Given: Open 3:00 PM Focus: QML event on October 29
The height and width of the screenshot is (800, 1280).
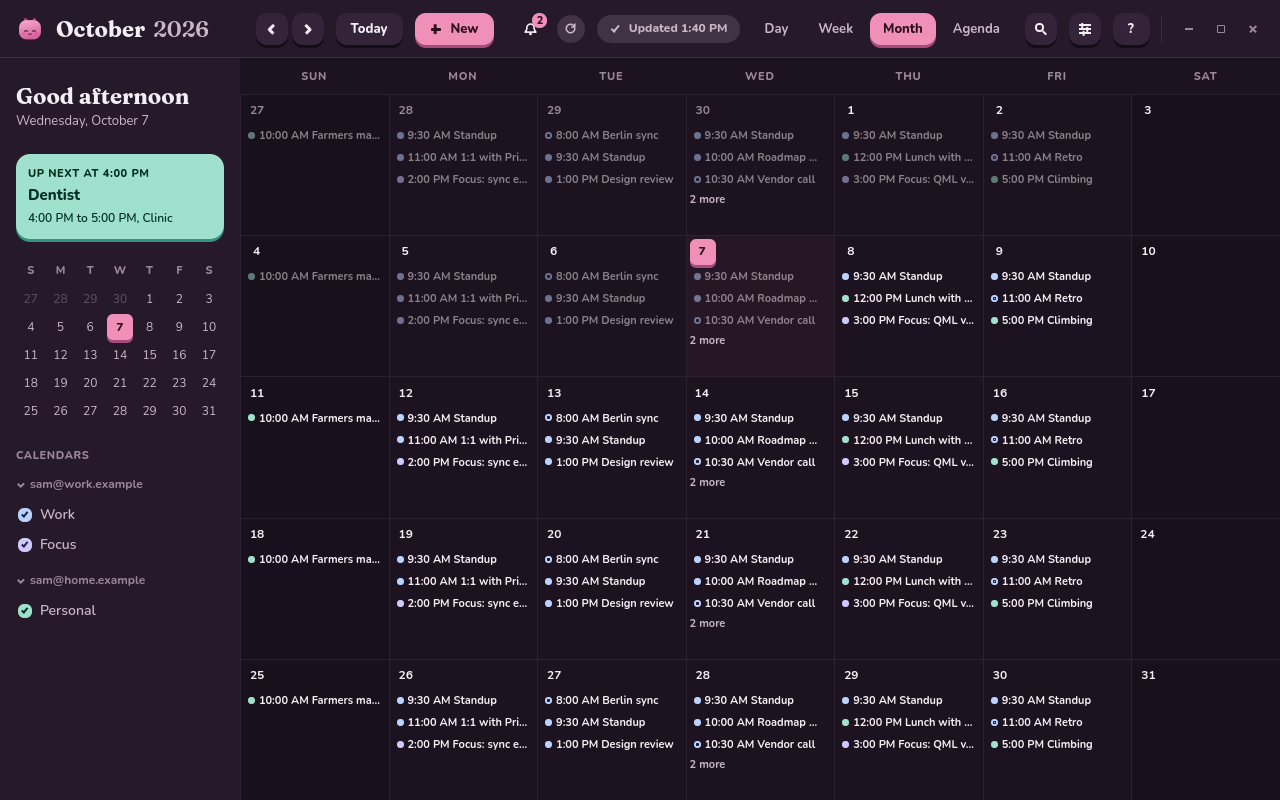Looking at the screenshot, I should tap(908, 744).
